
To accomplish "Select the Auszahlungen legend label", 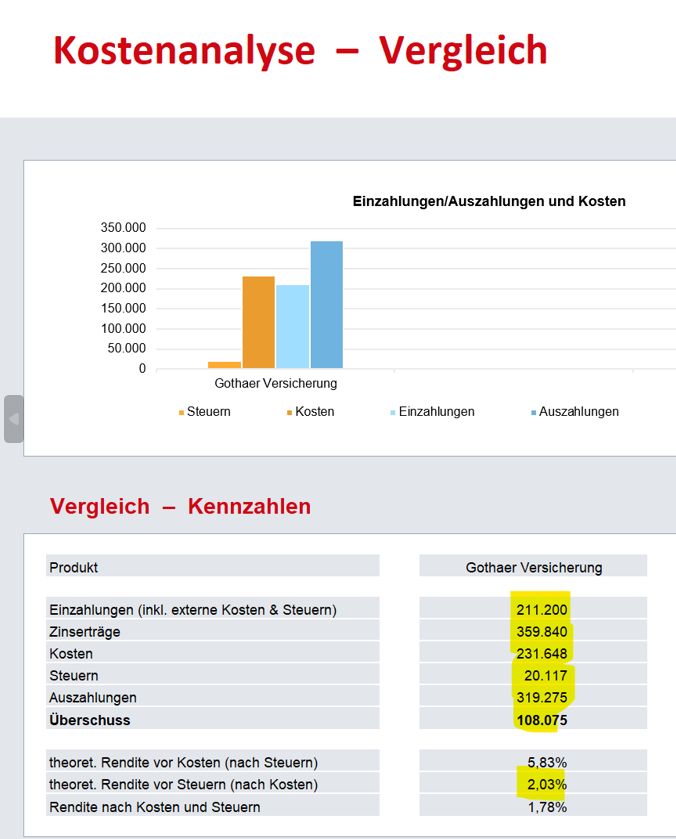I will (579, 411).
